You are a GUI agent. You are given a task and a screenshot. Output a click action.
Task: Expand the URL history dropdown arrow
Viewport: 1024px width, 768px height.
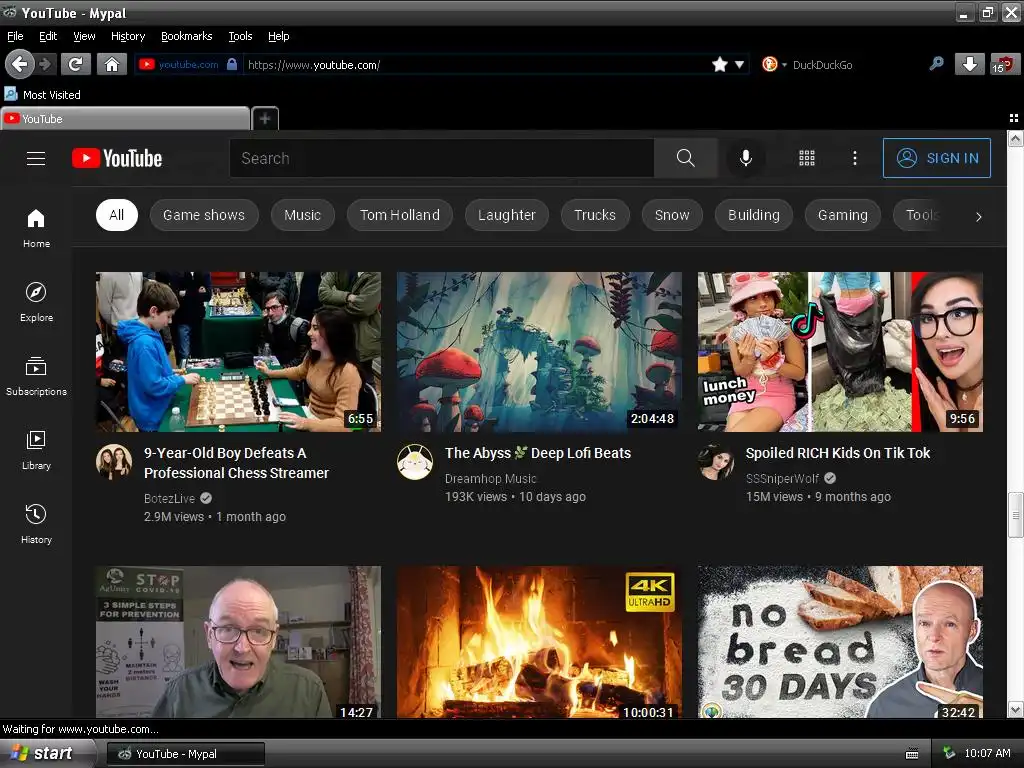tap(739, 64)
